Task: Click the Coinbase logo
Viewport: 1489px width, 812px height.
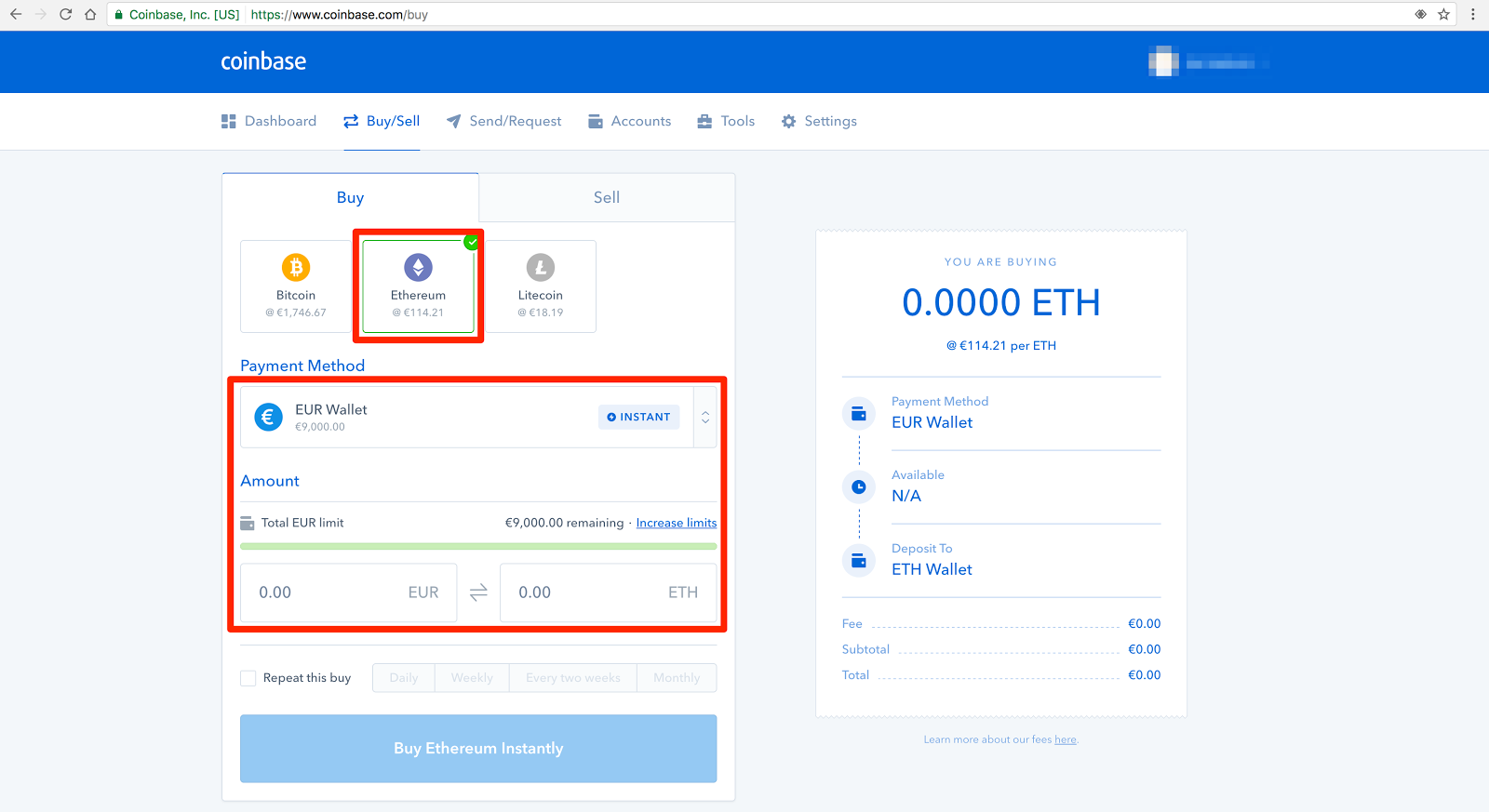Action: pos(263,61)
